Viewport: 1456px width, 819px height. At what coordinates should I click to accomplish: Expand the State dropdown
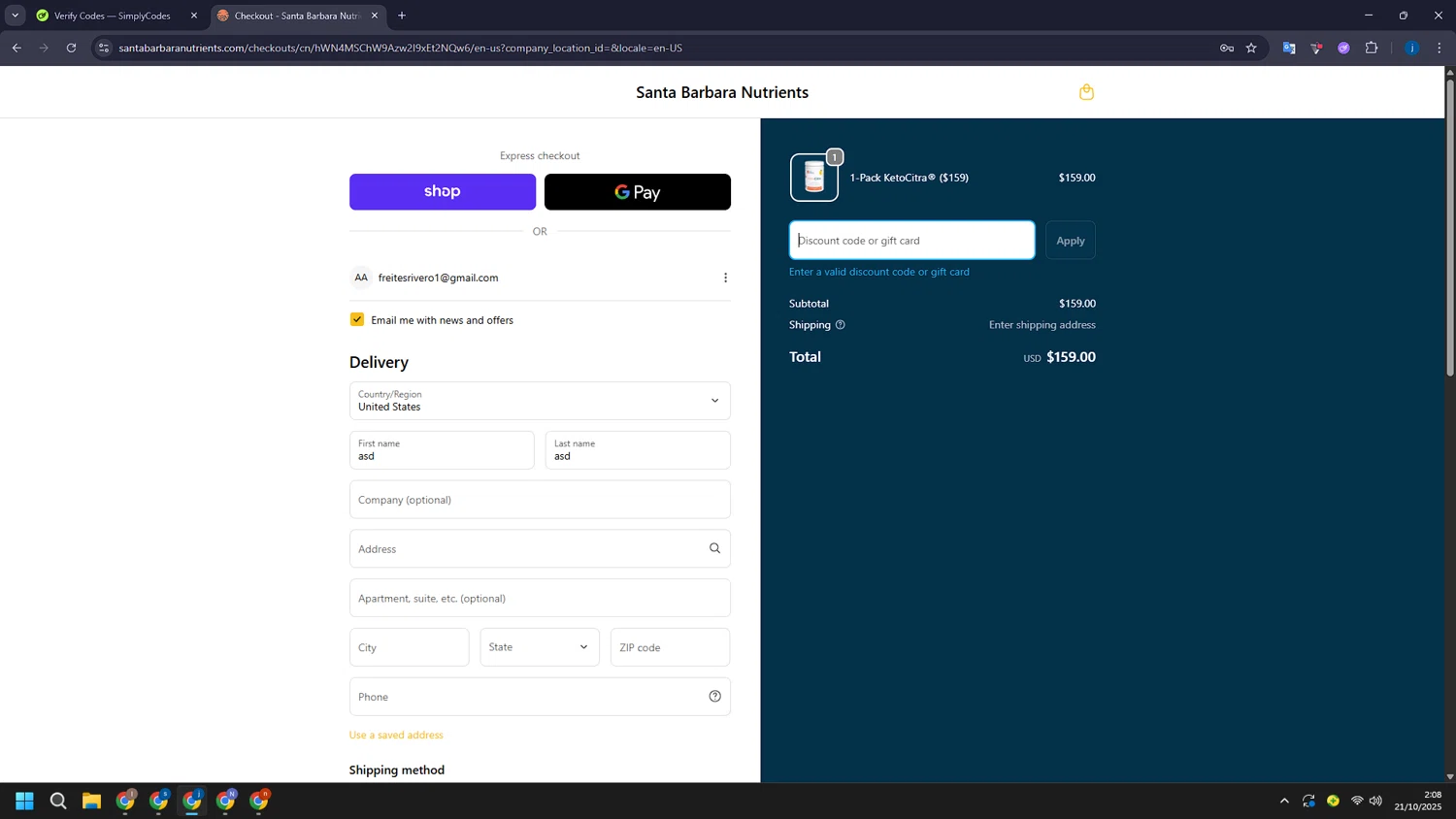coord(540,647)
